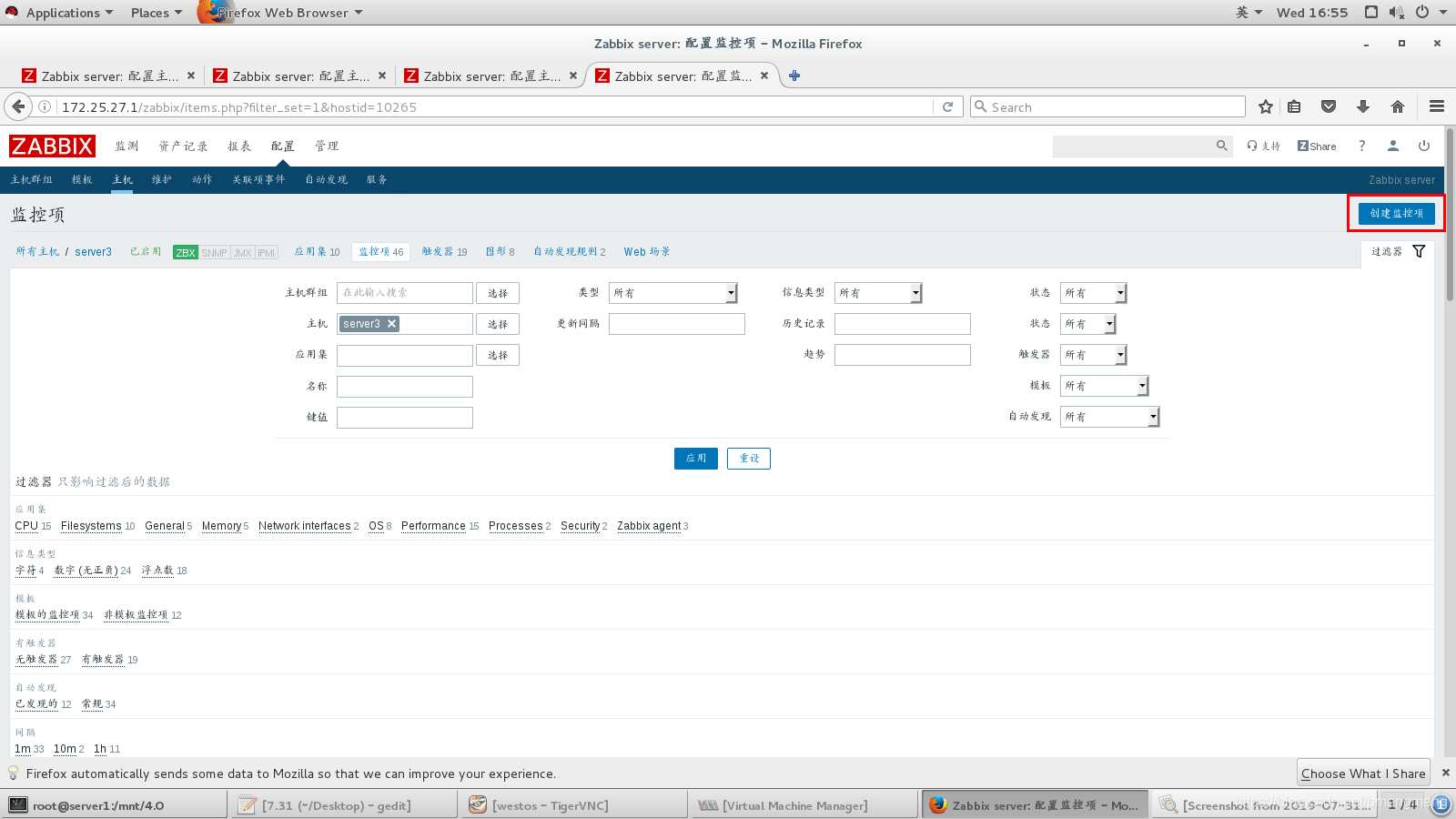1456x819 pixels.
Task: Open the Applications menu
Action: pos(69,13)
